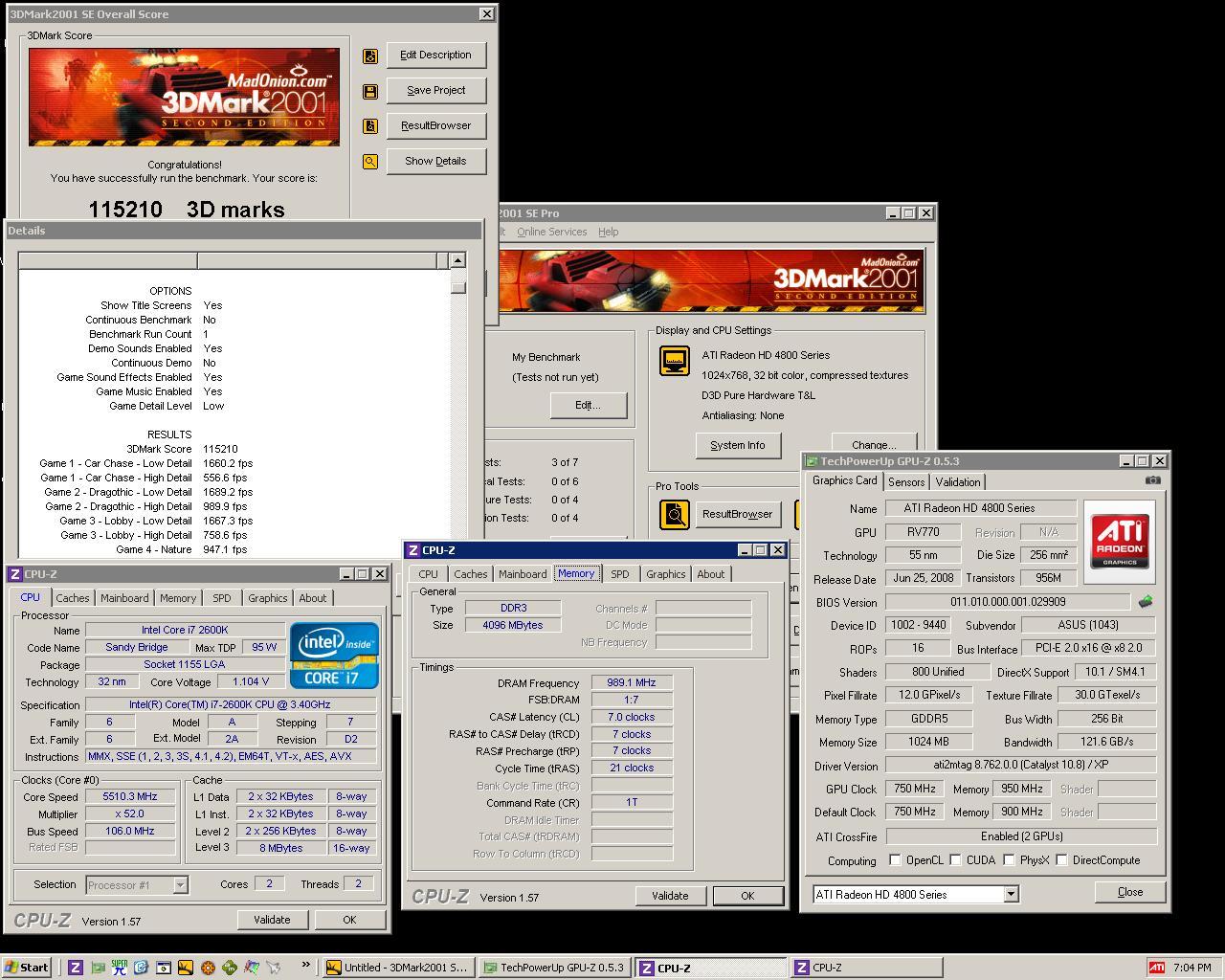Click 'Game 4 - Nature' result row
The image size is (1225, 980).
pos(182,549)
